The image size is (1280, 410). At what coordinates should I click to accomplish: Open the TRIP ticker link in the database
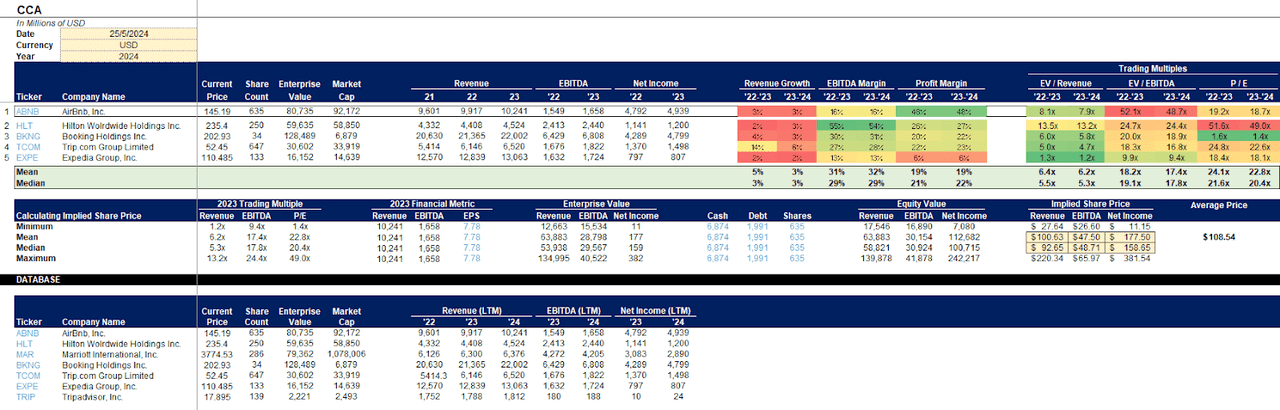(x=25, y=395)
